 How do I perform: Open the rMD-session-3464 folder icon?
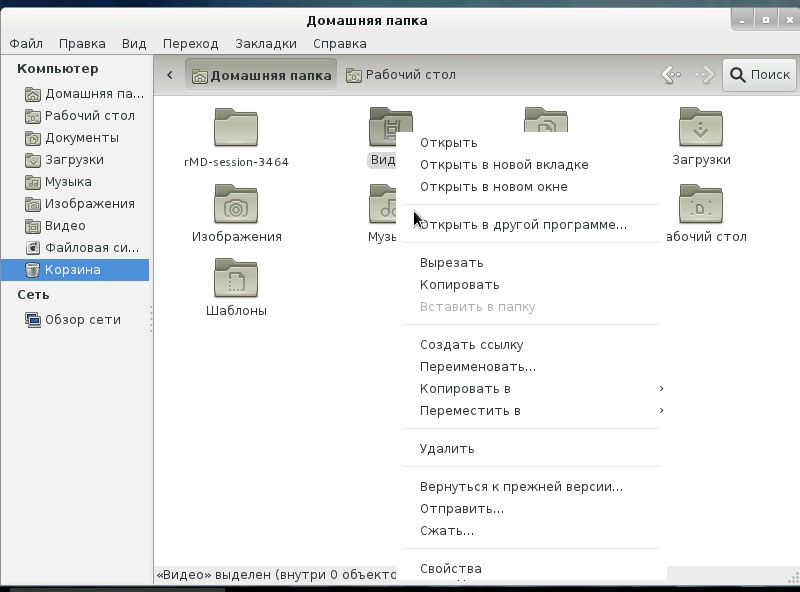pyautogui.click(x=236, y=127)
